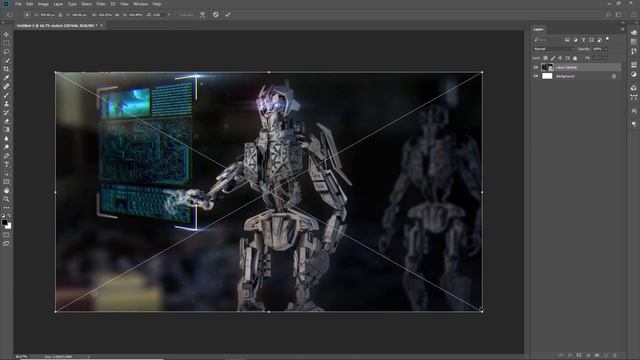The image size is (640, 360).
Task: Open the Filter menu
Action: pyautogui.click(x=101, y=4)
